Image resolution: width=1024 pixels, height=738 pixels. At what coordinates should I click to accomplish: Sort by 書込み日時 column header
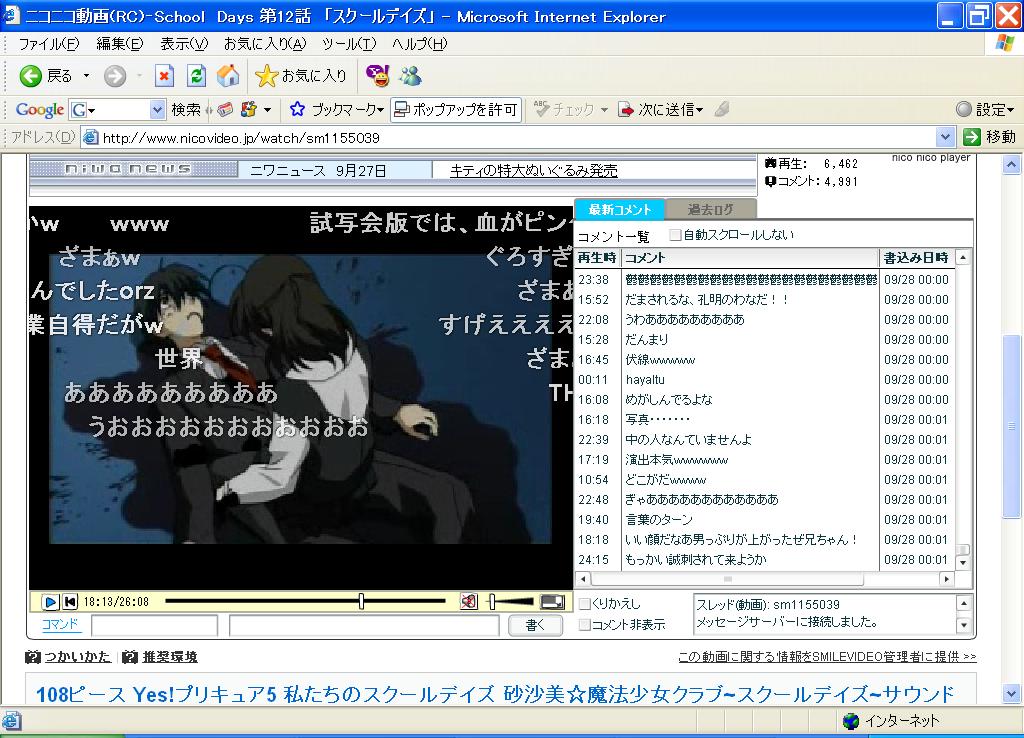click(x=916, y=258)
